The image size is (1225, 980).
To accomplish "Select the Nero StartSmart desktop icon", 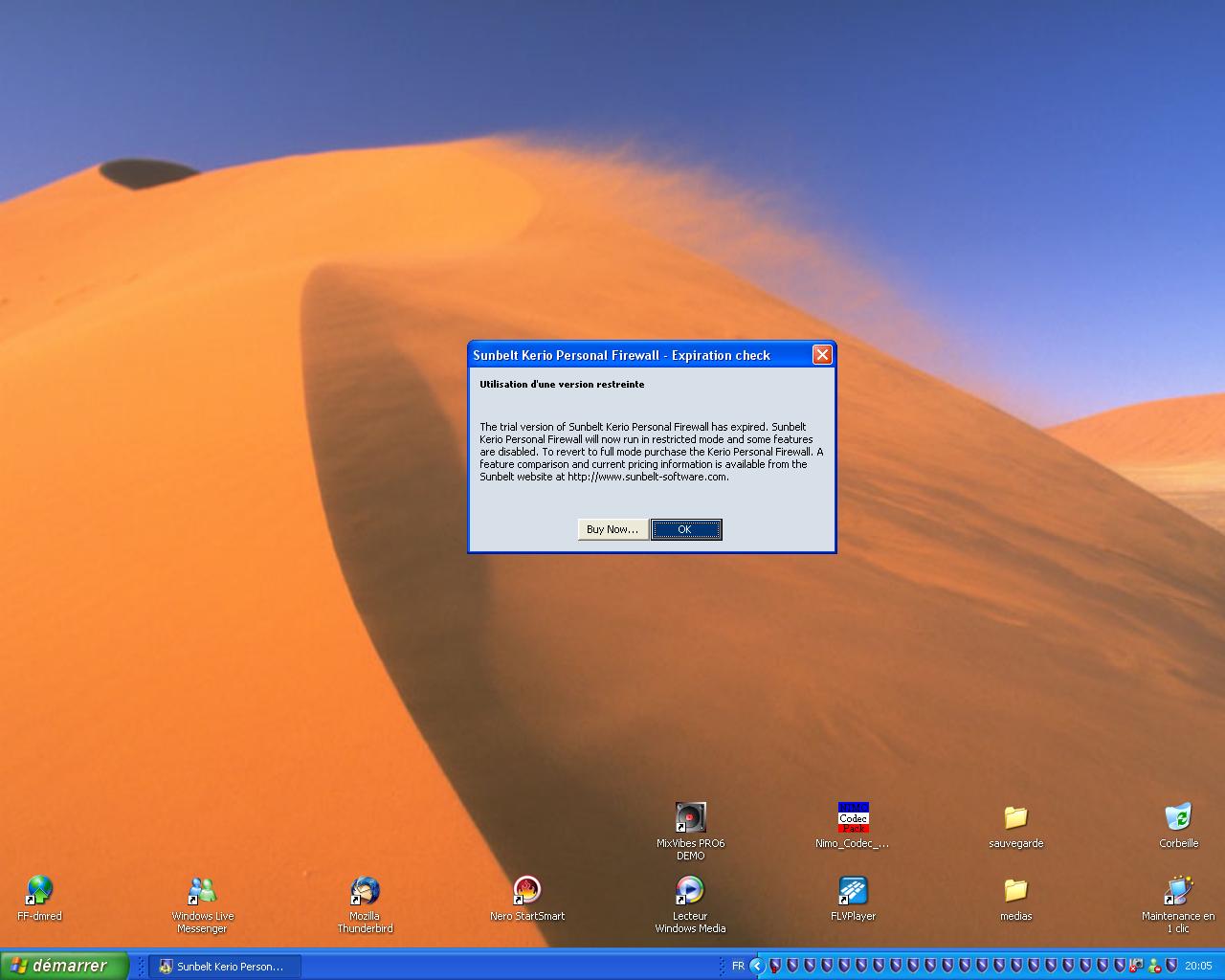I will click(527, 899).
